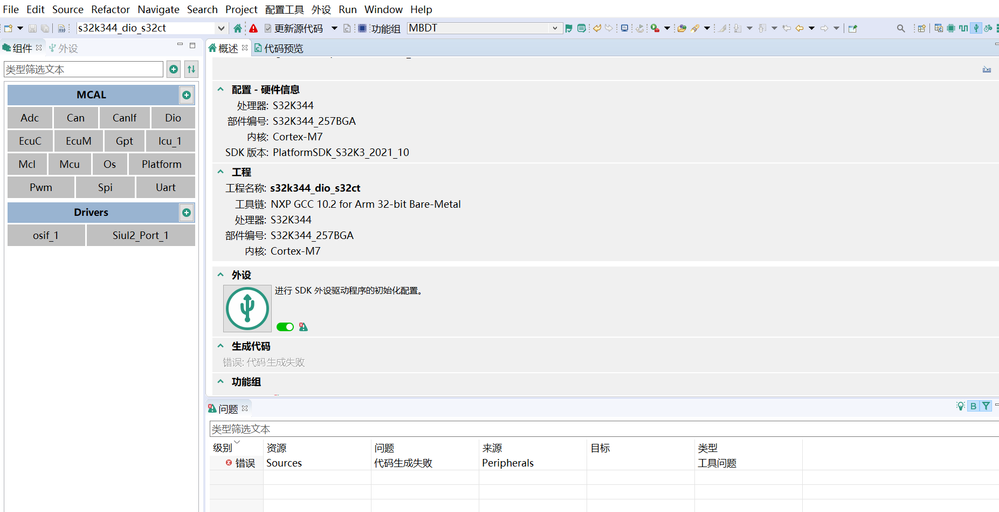The image size is (999, 512).
Task: Open the Siul2_Port_1 driver
Action: tap(141, 235)
